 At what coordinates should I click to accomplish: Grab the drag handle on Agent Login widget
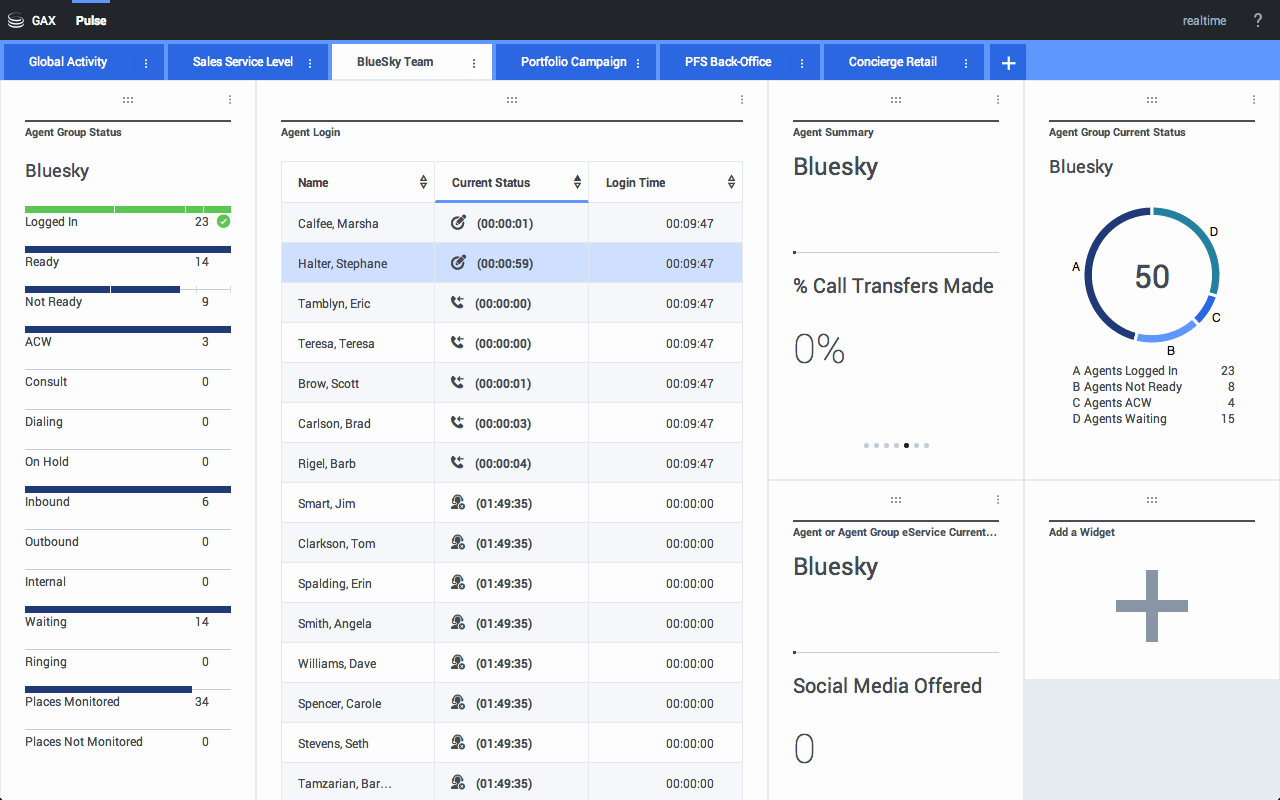coord(512,100)
